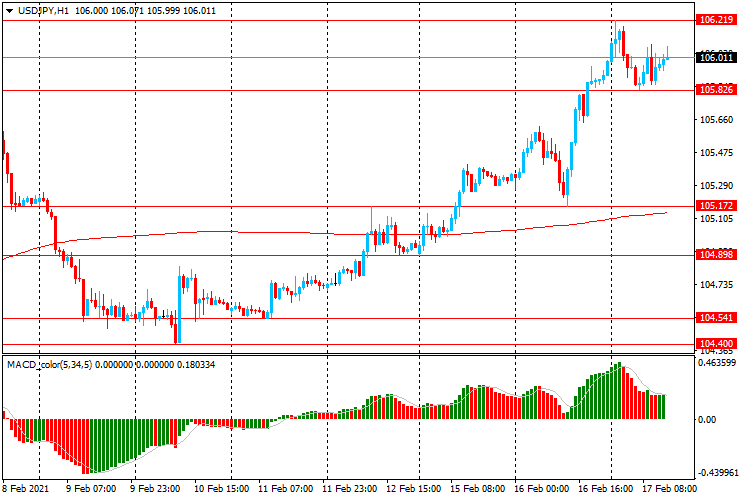This screenshot has height=500, width=740.
Task: Click the MACD scale value -0.439961
Action: (x=717, y=473)
